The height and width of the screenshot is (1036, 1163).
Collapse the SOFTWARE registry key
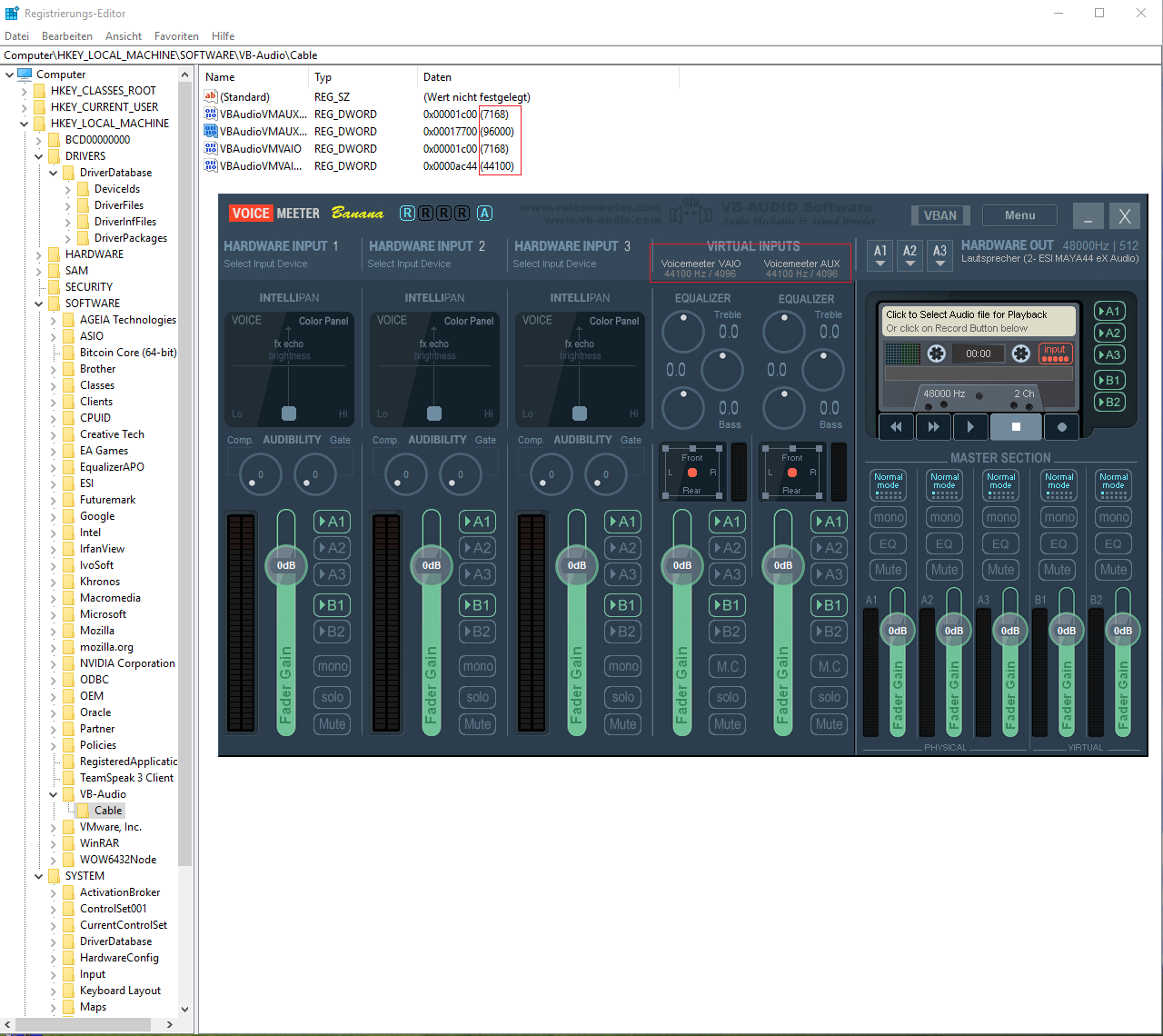[x=39, y=304]
